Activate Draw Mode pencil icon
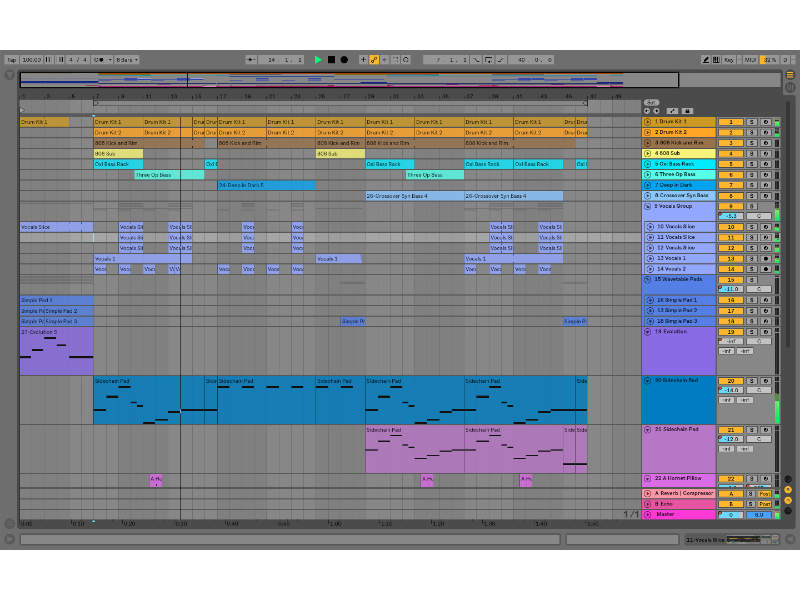800x600 pixels. coord(706,60)
